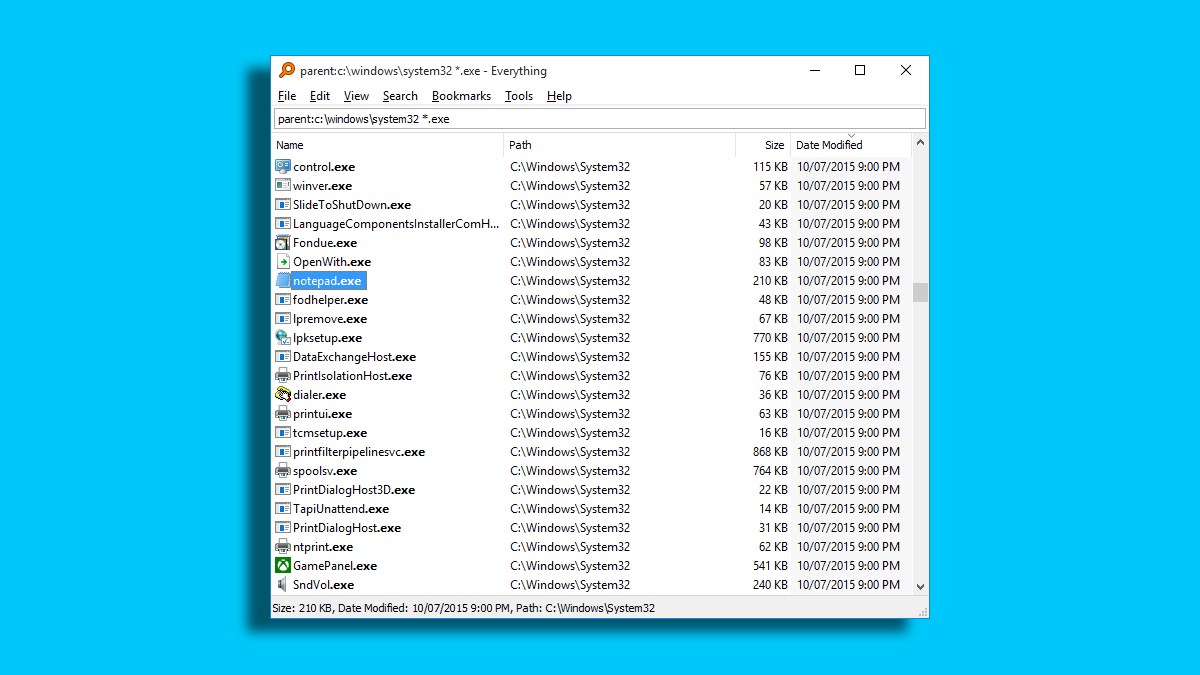This screenshot has width=1200, height=675.
Task: Click the date cell of ntprint.exe row
Action: (x=848, y=547)
